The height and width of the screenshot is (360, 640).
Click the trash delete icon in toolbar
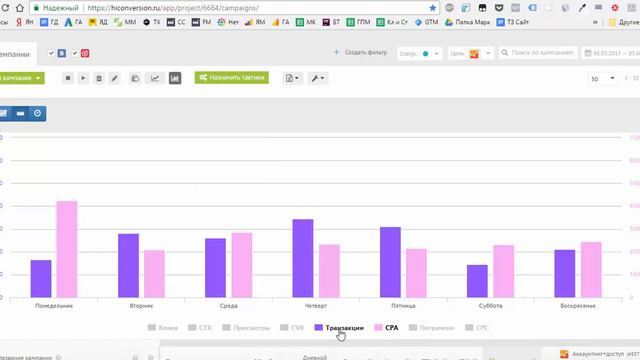[99, 78]
